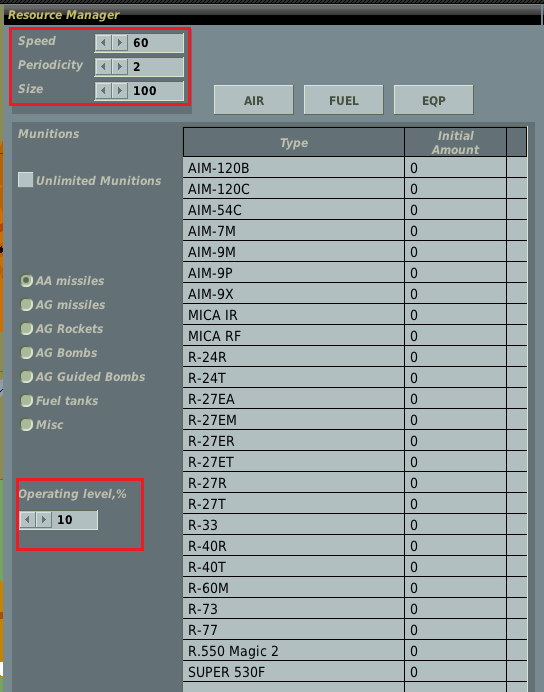Click the amount cell for AIM-120B
Image resolution: width=544 pixels, height=692 pixels.
point(455,168)
